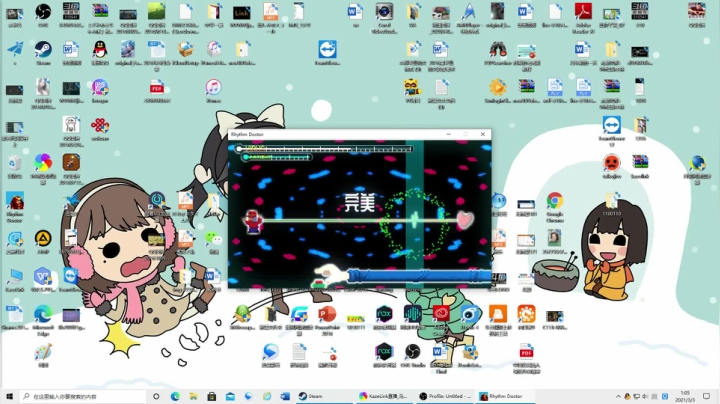
Task: Open the blue paper-plane shortcut on the left edge
Action: tap(15, 50)
